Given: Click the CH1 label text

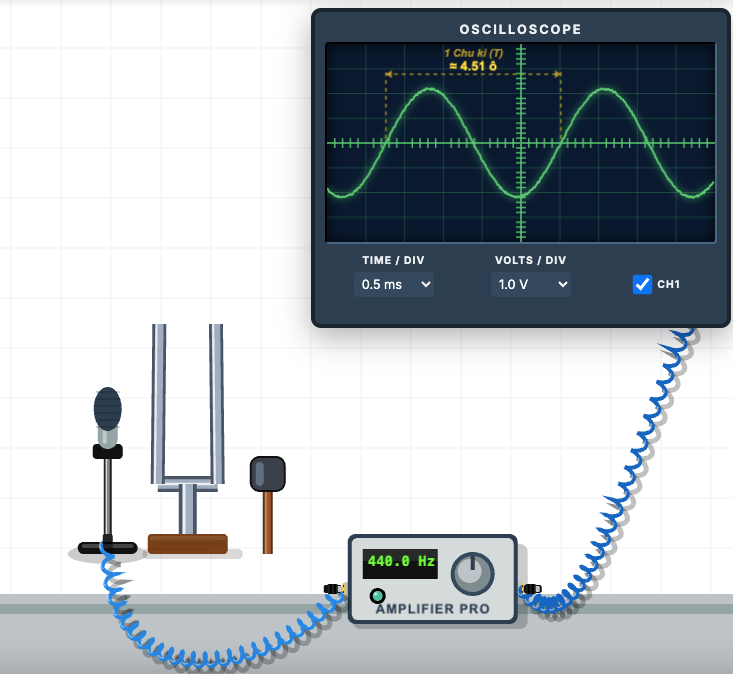Looking at the screenshot, I should [x=668, y=285].
